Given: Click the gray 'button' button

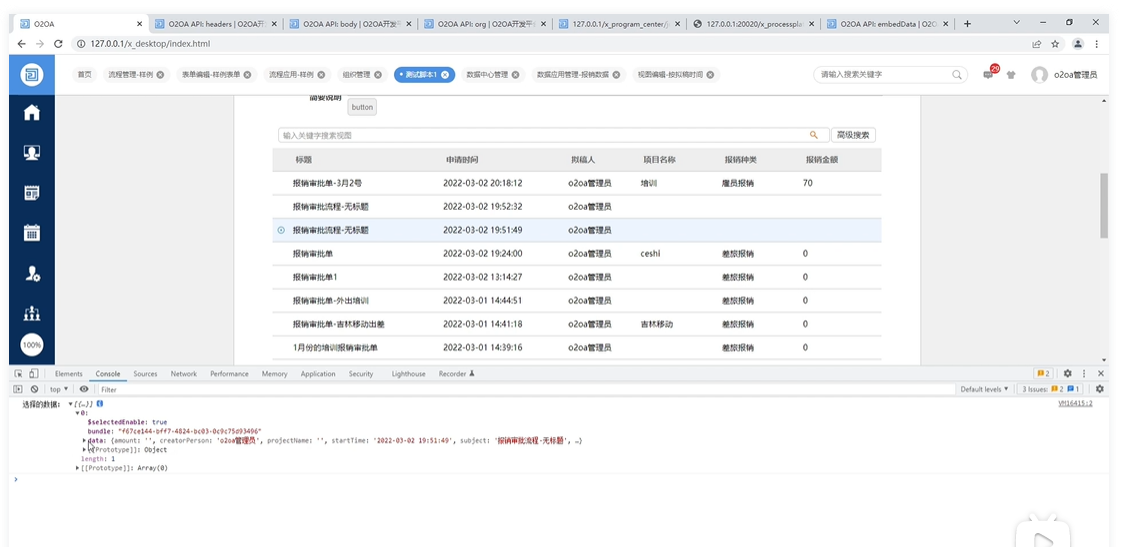Looking at the screenshot, I should click(x=361, y=107).
